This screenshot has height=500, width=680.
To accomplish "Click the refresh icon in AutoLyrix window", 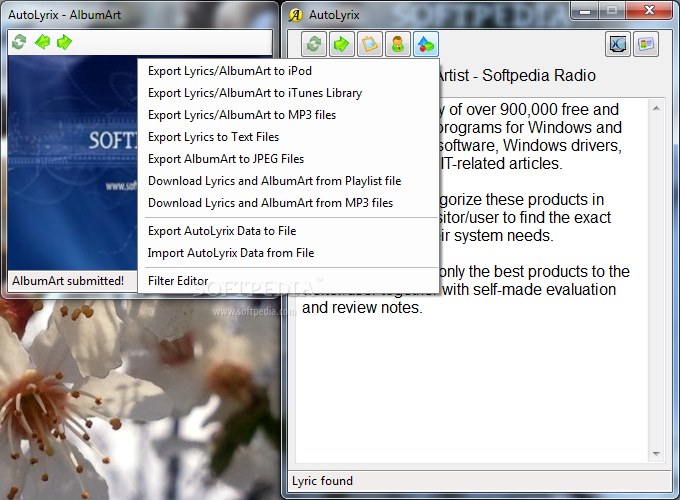I will (314, 44).
